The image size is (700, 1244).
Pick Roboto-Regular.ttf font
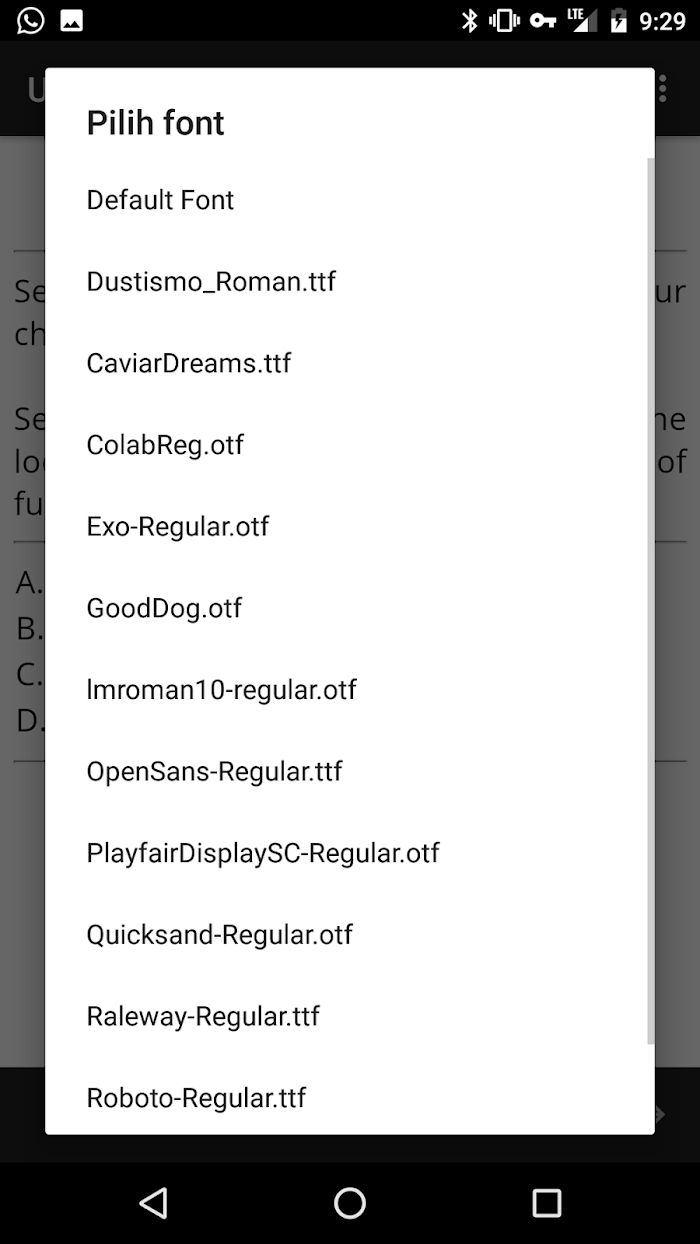349,1097
